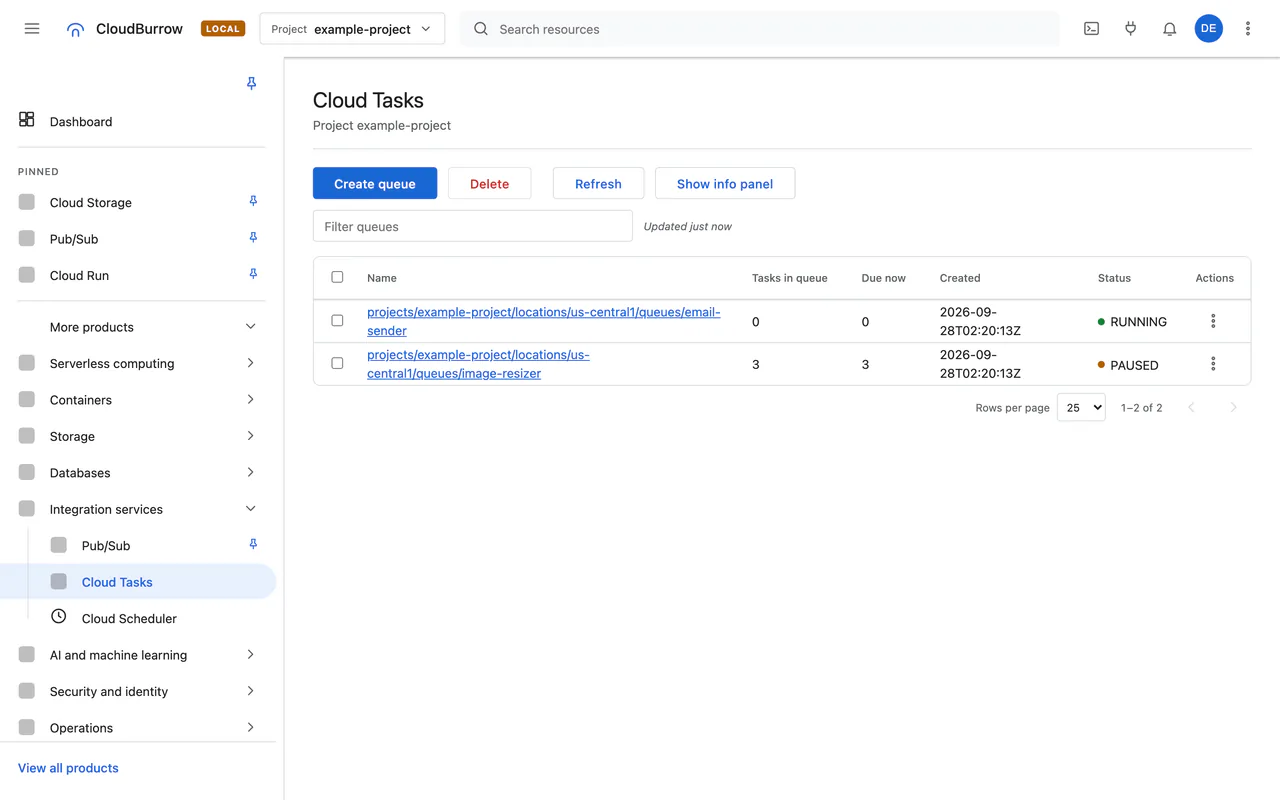Expand AI and machine learning category
This screenshot has height=800, width=1280.
point(250,655)
